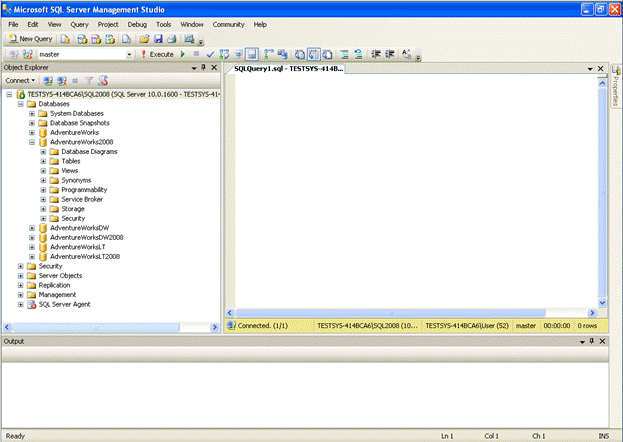Open an Analysis Services DMX Query
623x442 pixels.
(x=96, y=39)
